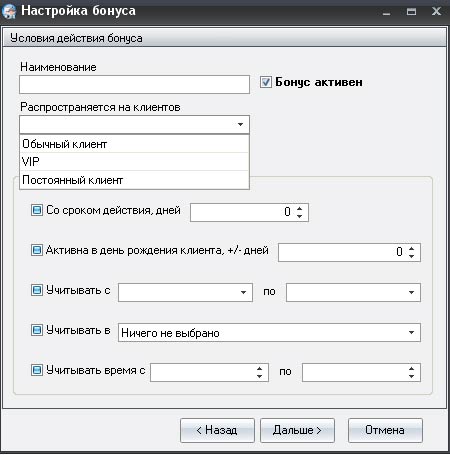Open the Учитывать с start date dropdown

coord(243,292)
